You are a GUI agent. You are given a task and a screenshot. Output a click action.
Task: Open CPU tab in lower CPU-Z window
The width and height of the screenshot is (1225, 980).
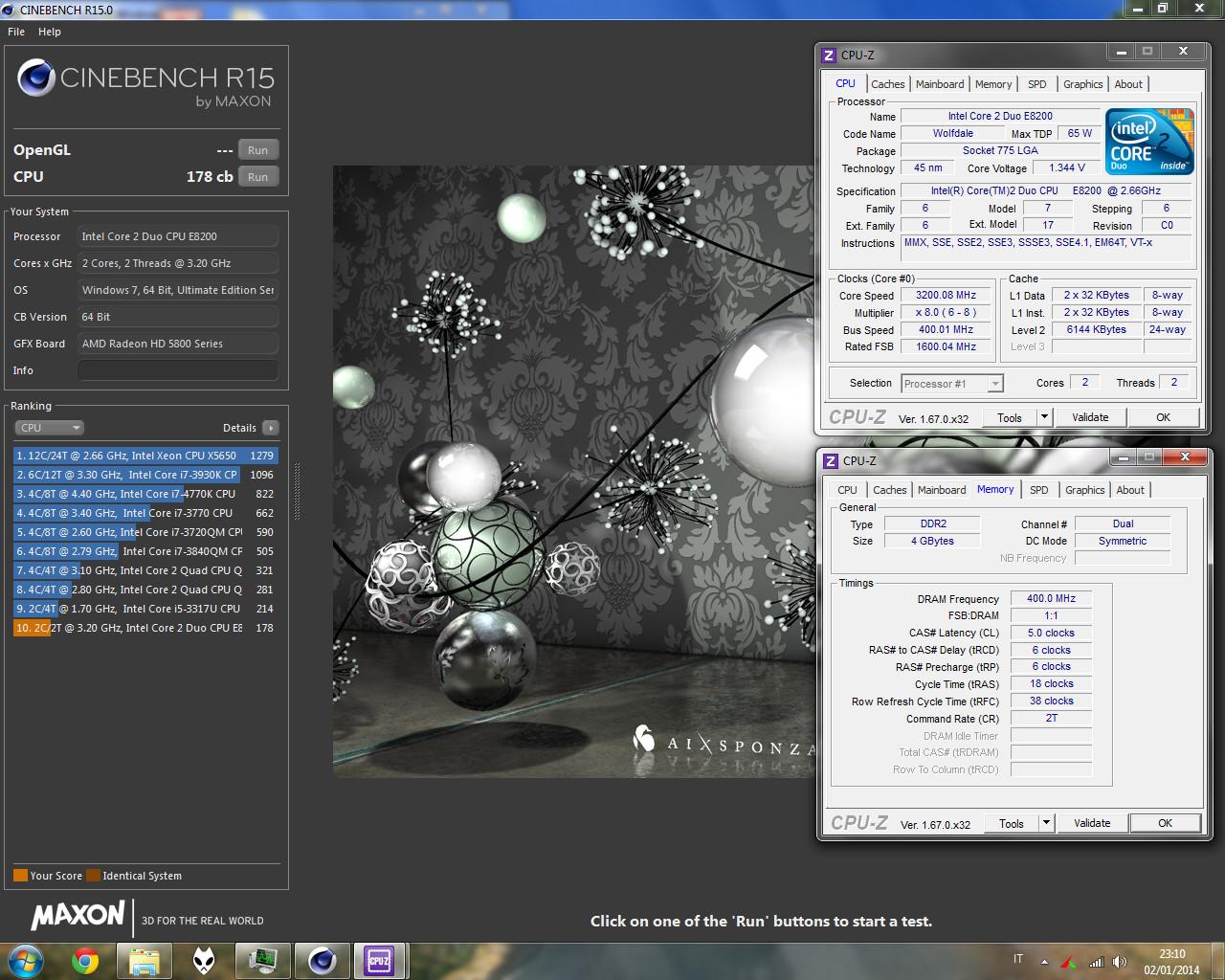(x=848, y=490)
